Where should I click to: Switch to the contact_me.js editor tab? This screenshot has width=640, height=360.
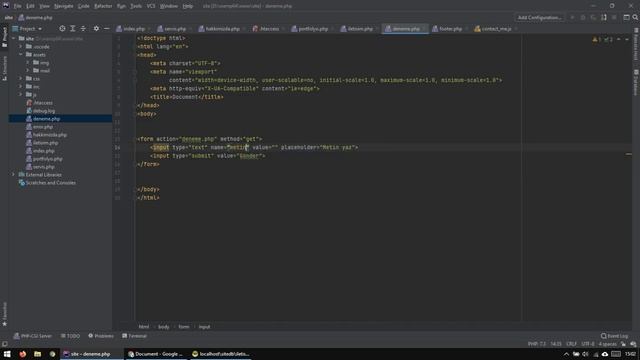(x=496, y=29)
